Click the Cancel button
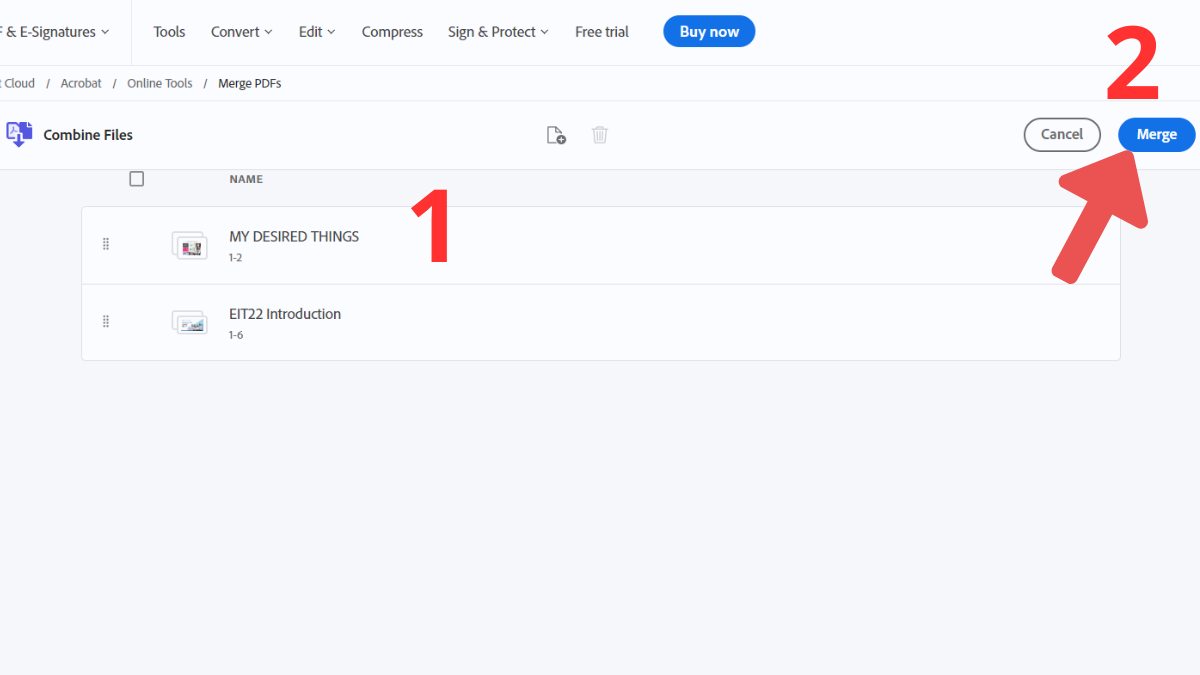 point(1062,134)
